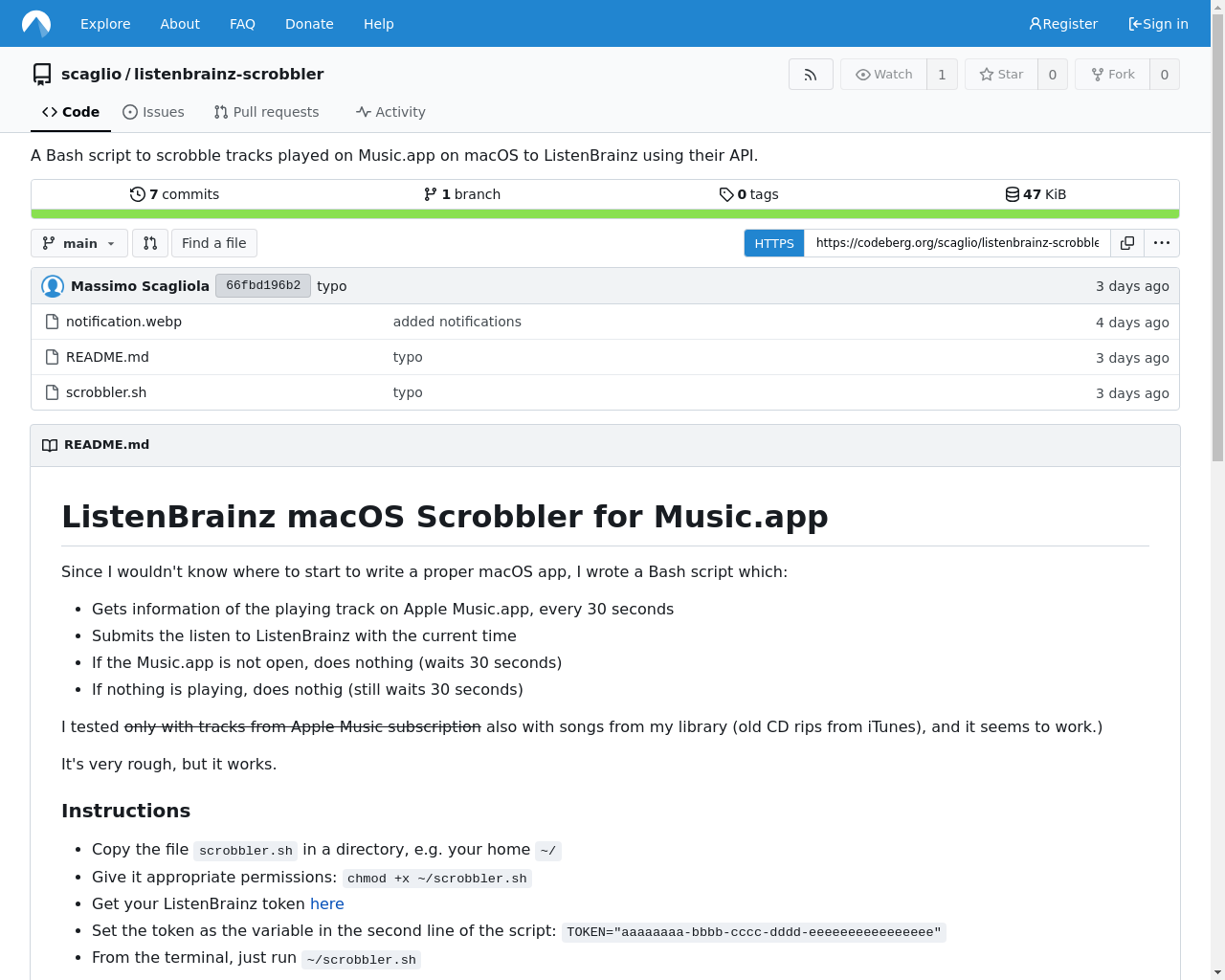Open the notification.webp file

click(x=123, y=322)
